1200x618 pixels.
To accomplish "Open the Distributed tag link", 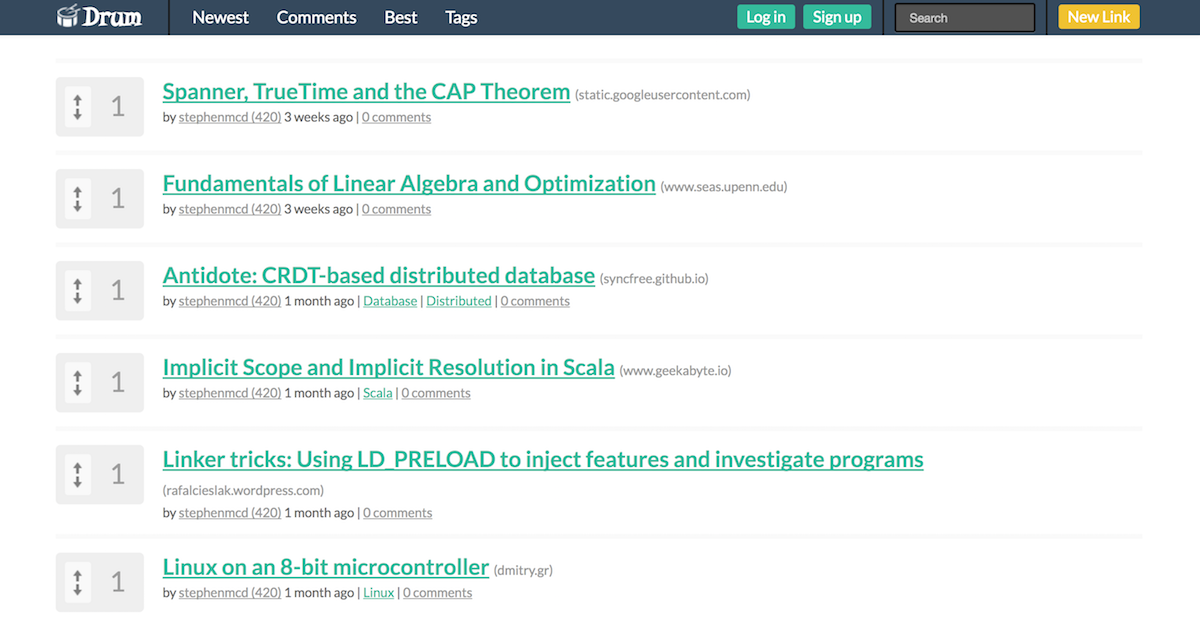I will click(459, 301).
